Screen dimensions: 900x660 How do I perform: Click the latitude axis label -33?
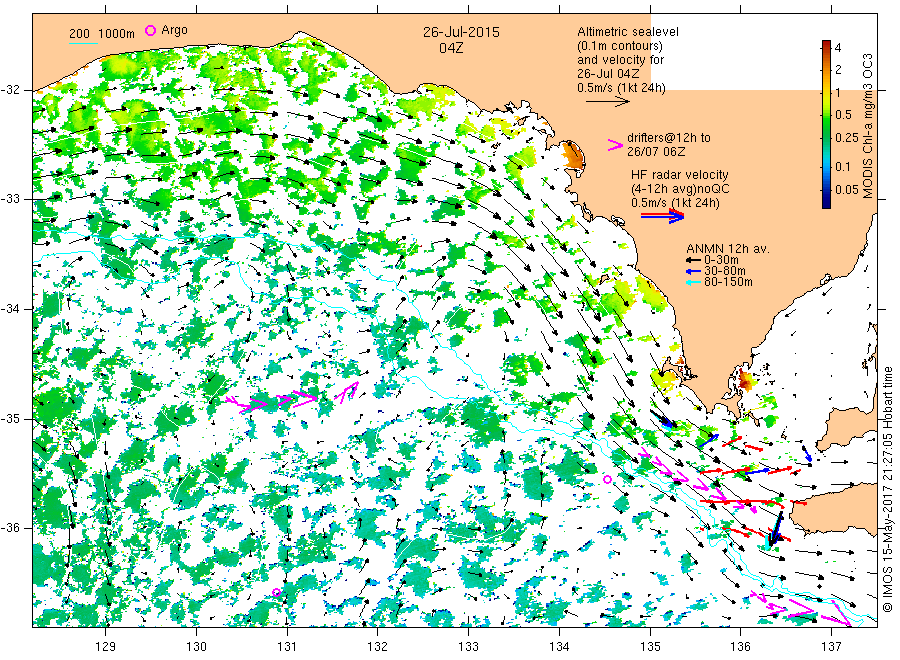(10, 199)
